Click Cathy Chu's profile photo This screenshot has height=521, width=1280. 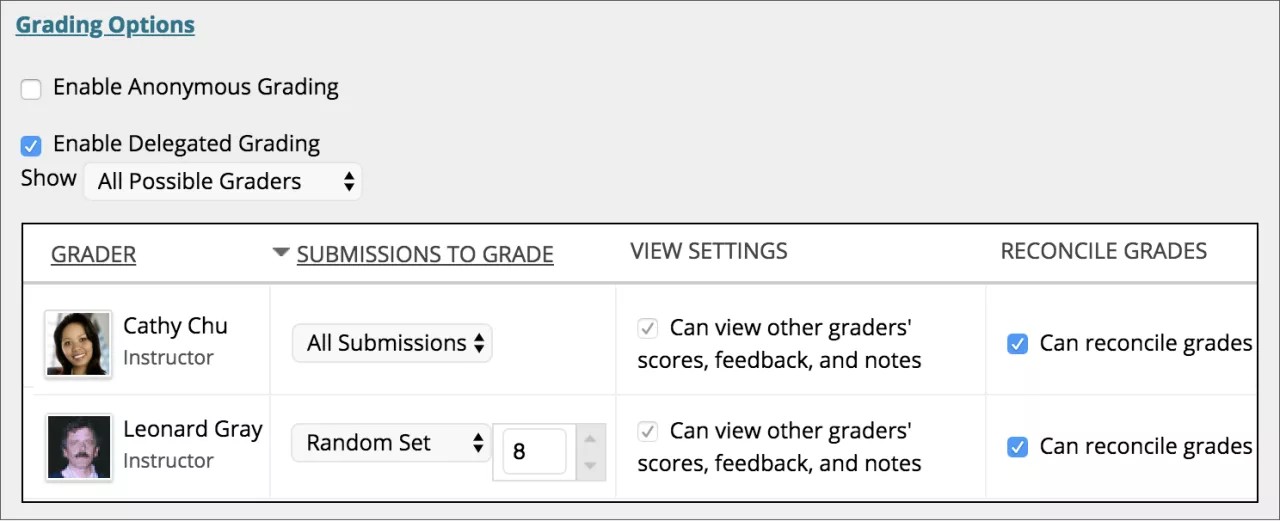coord(78,343)
